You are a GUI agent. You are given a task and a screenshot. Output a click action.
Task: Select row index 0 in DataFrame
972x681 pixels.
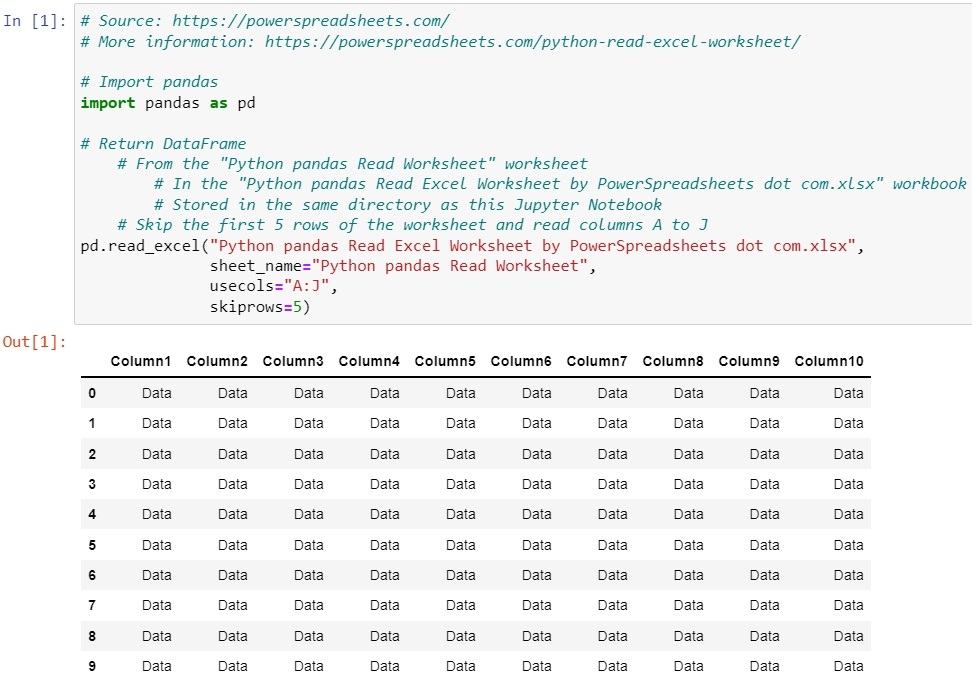coord(92,394)
